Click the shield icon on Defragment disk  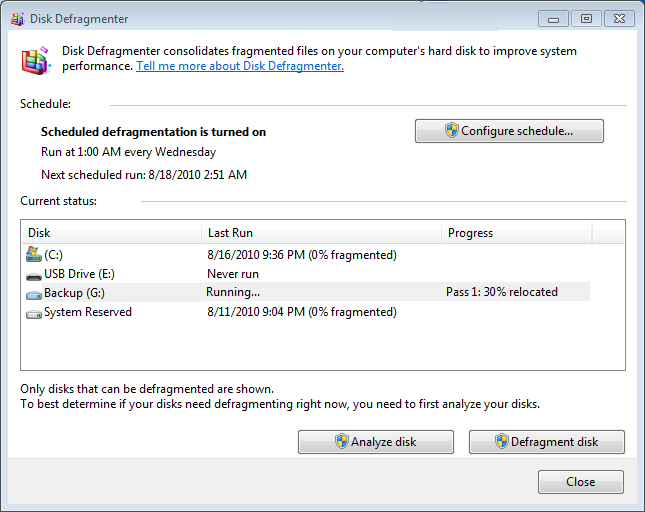click(x=500, y=442)
